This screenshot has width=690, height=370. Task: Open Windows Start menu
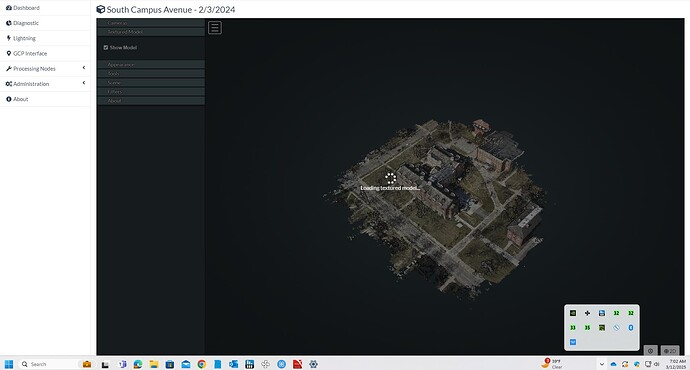9,364
